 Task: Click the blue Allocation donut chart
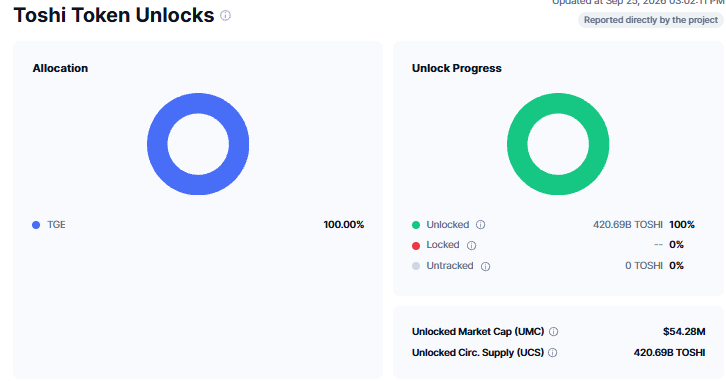pos(198,144)
